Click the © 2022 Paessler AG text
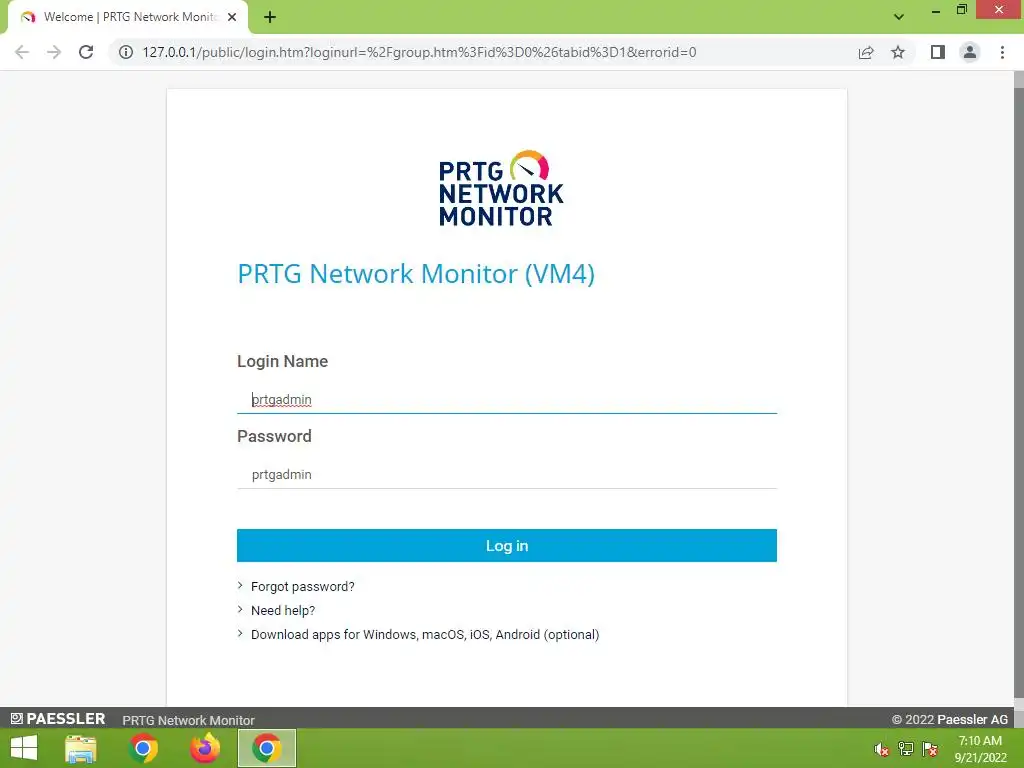This screenshot has height=768, width=1024. [950, 719]
